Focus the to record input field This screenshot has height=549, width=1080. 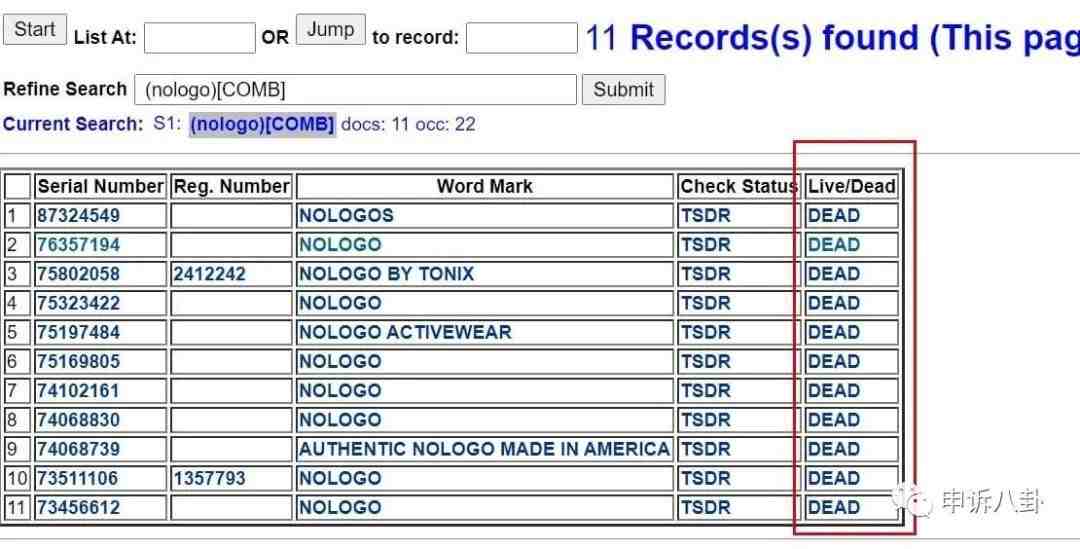pos(521,38)
